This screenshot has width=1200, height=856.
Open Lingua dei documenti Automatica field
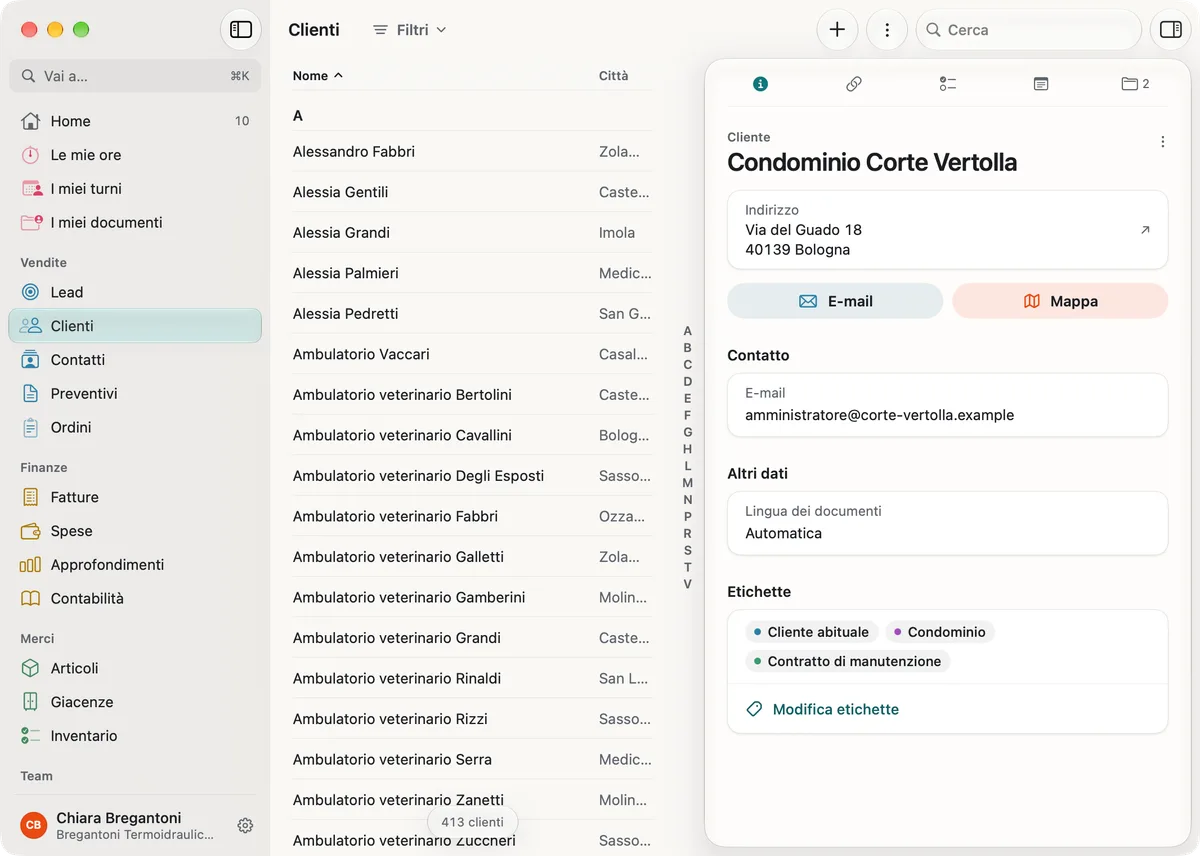tap(948, 523)
